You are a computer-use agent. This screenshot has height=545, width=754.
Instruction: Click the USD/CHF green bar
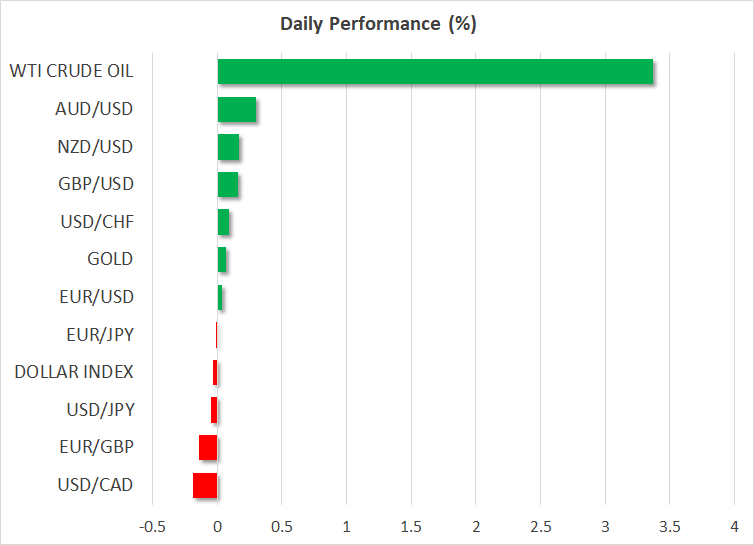(x=223, y=222)
